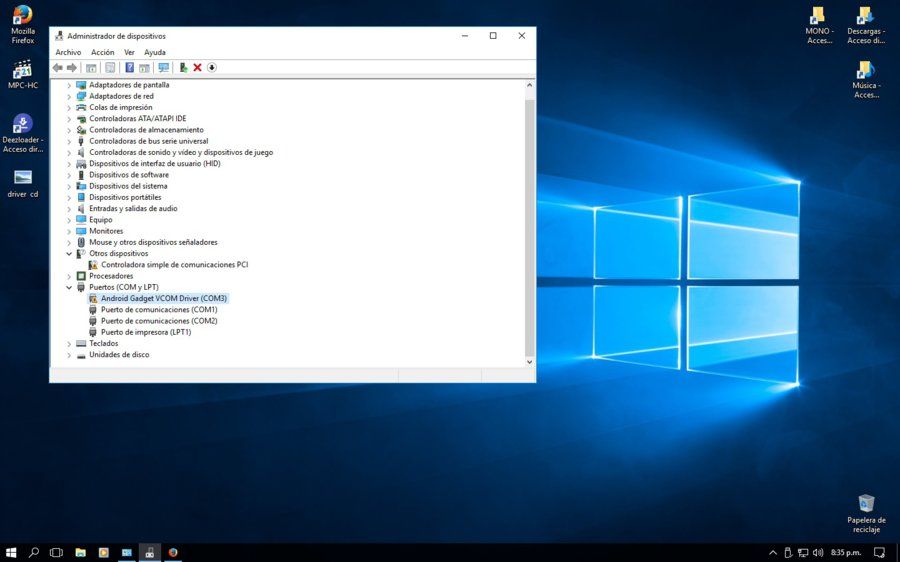
Task: Select Puerto de comunicaciones (COM2)
Action: point(159,321)
